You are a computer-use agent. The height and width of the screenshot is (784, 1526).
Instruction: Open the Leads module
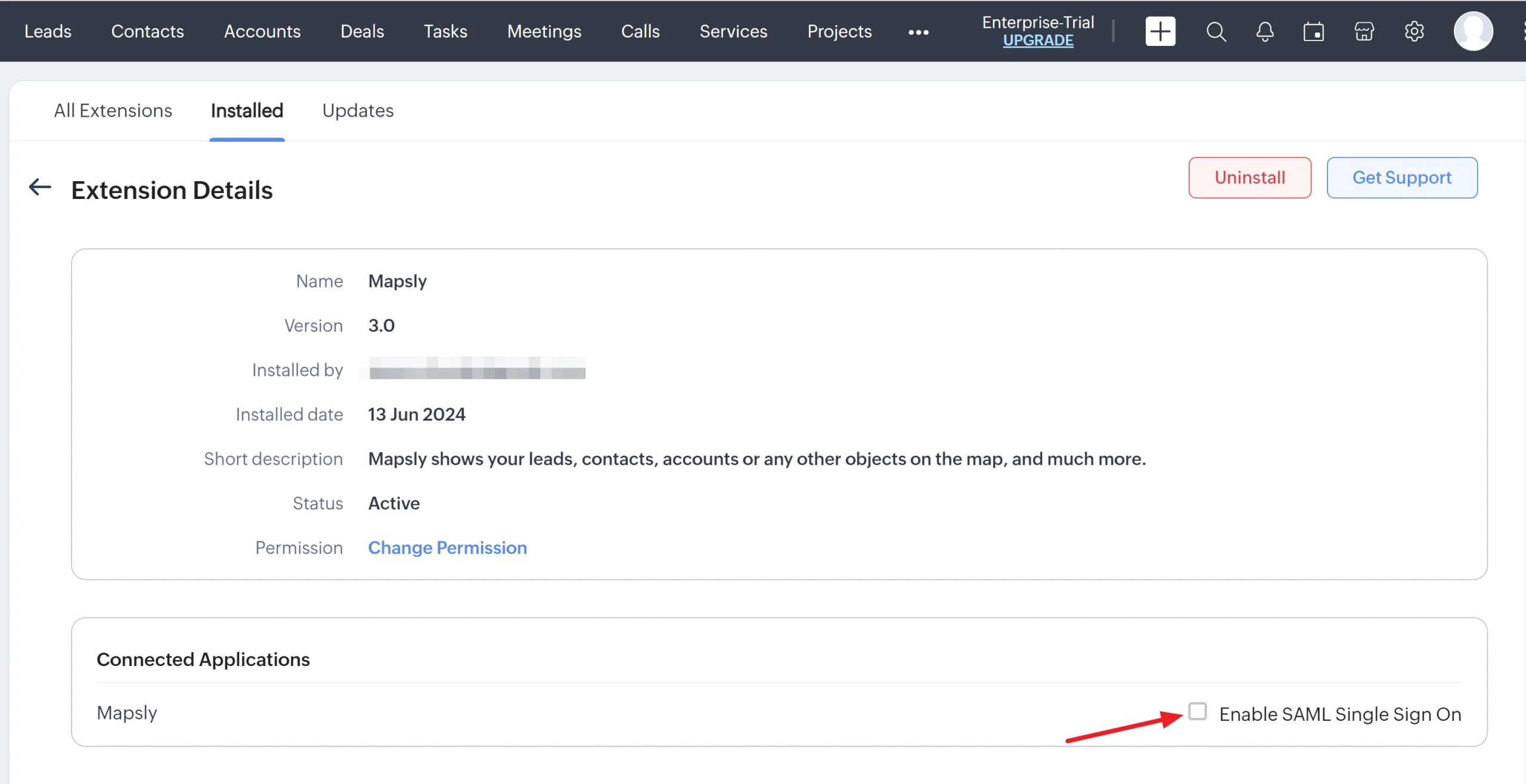tap(48, 31)
